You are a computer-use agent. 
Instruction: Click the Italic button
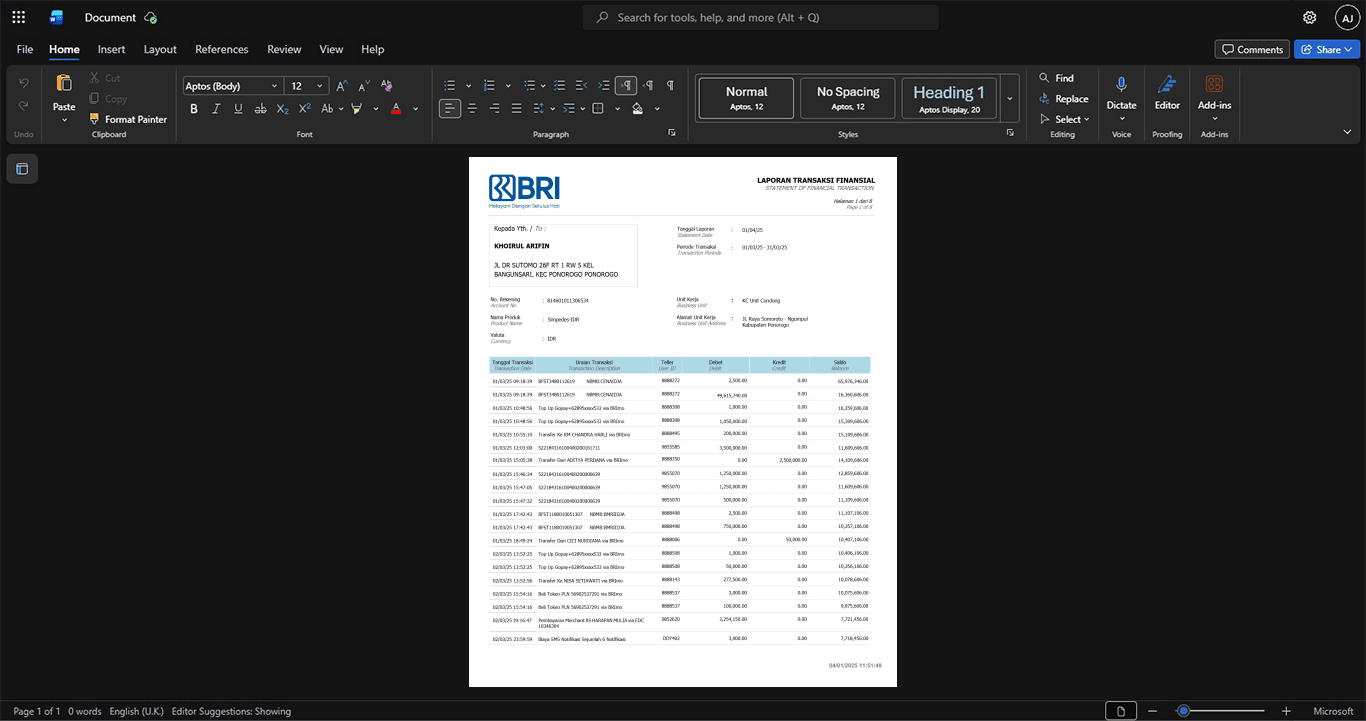click(216, 108)
